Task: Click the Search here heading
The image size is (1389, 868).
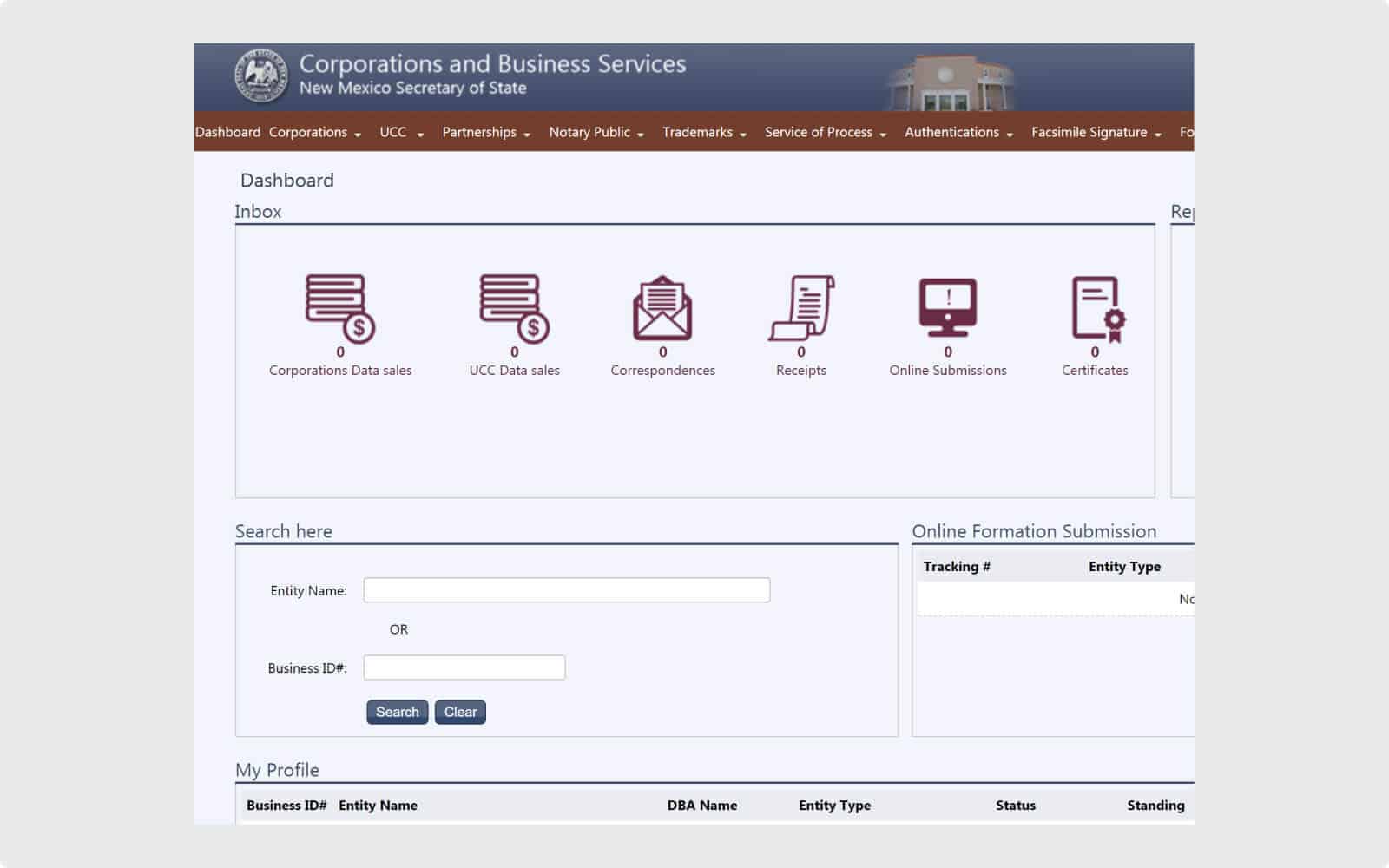Action: click(x=284, y=531)
